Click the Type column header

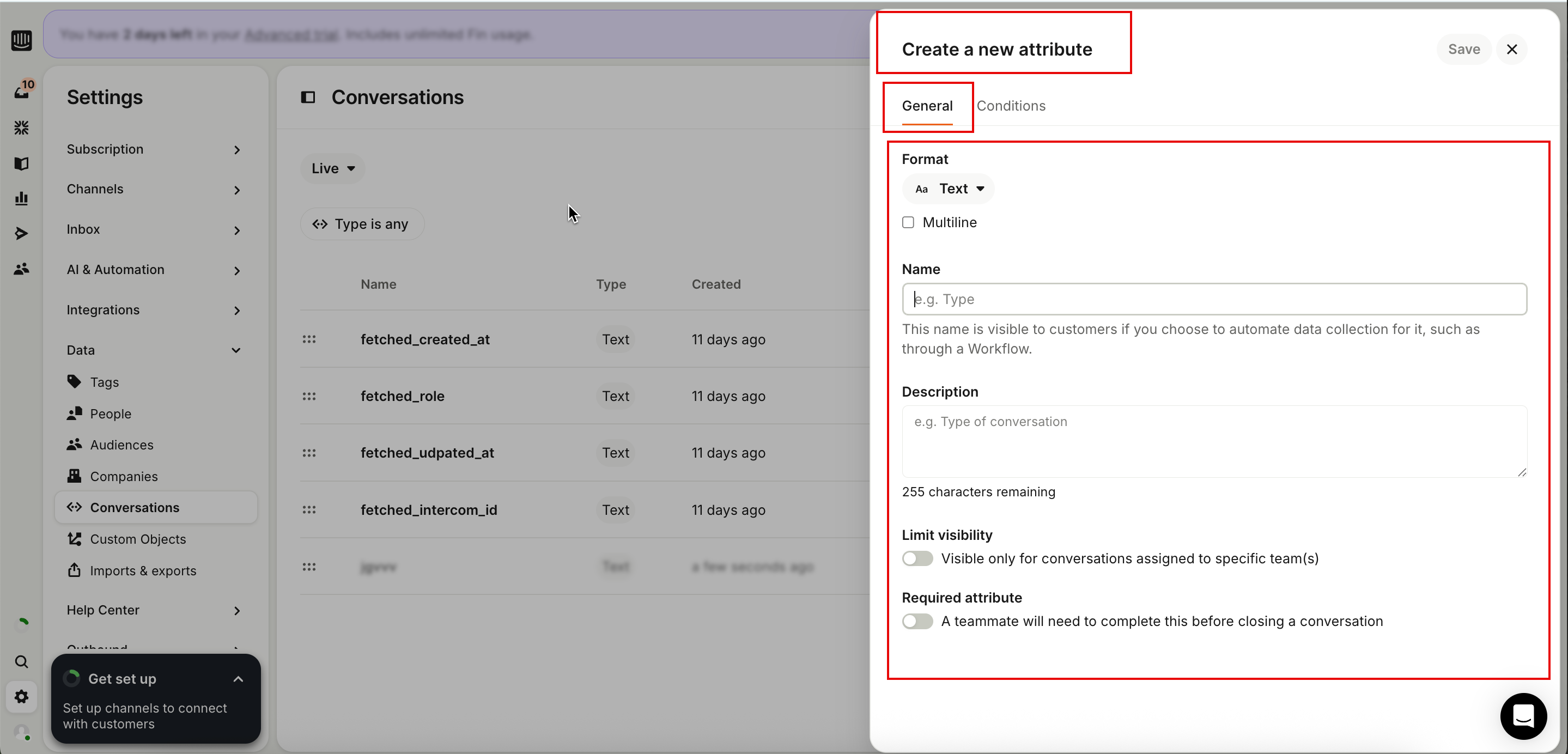click(611, 284)
